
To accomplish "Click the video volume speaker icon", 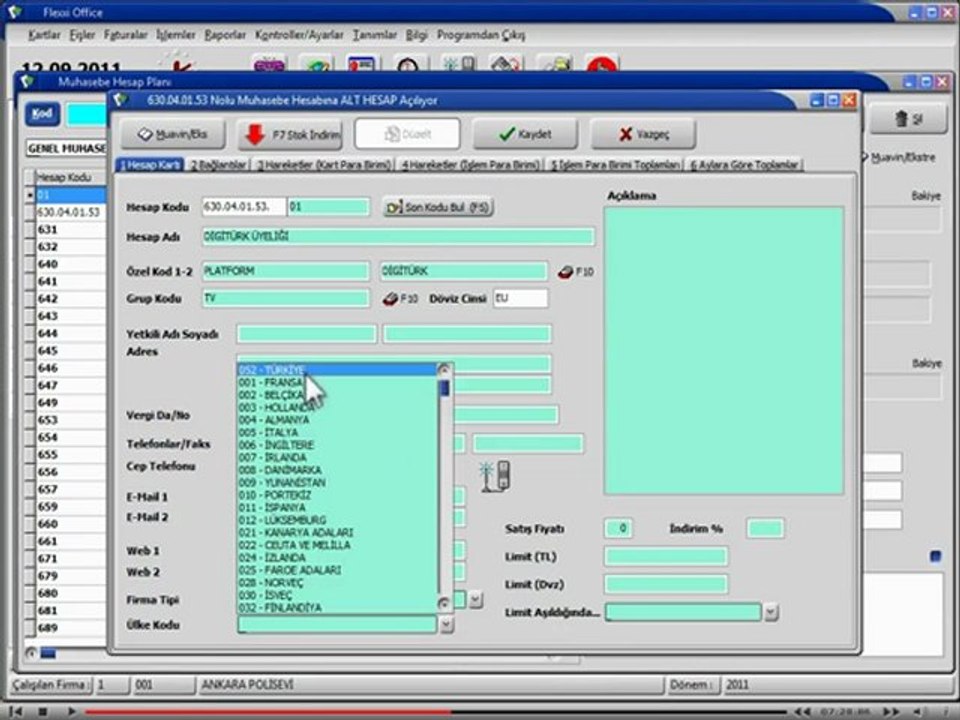I will pyautogui.click(x=918, y=711).
